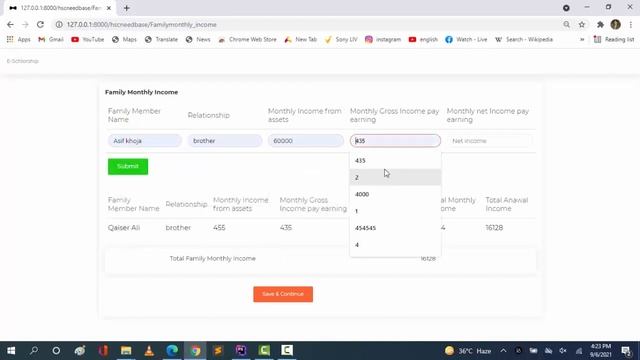The image size is (640, 360).
Task: Click the Monthly Gross Income field
Action: 395,141
